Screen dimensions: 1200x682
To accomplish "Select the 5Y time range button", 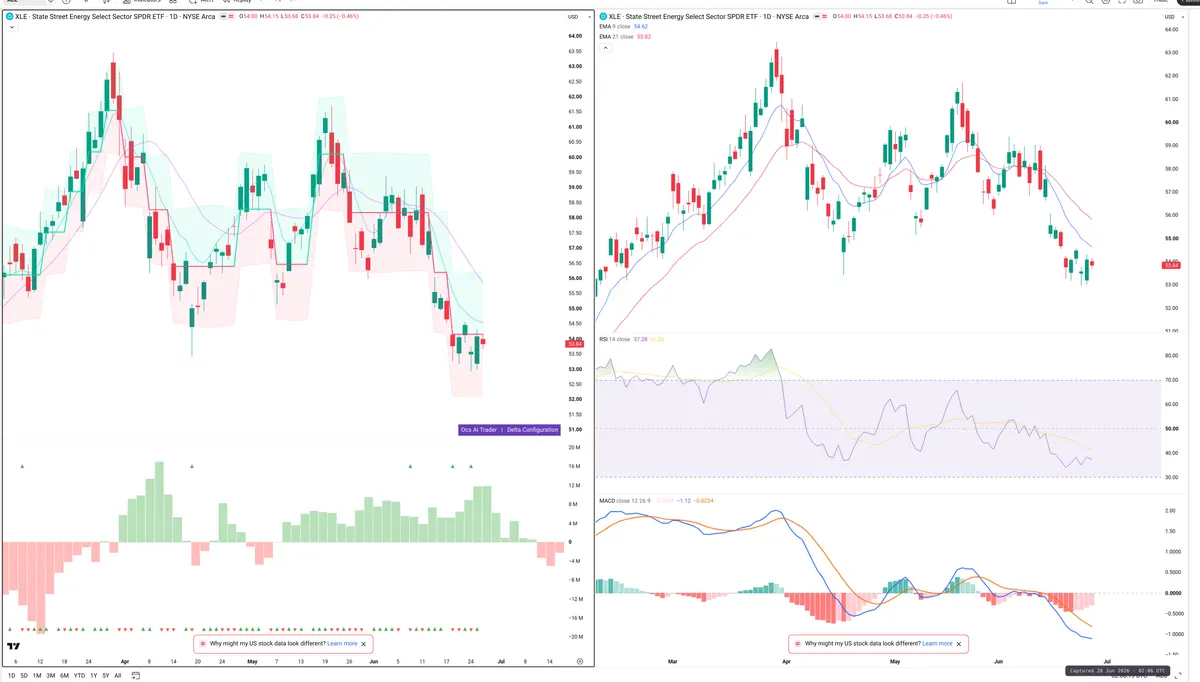I will [105, 675].
